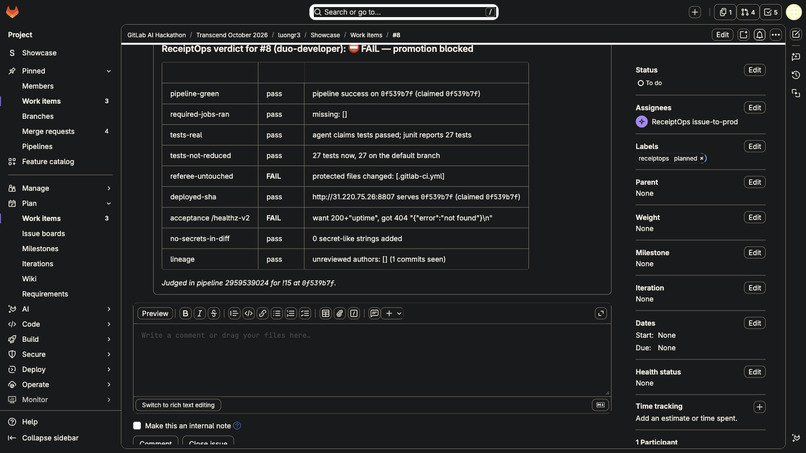Screen dimensions: 806x453
Task: Insert inline code formatting
Action: click(x=248, y=313)
